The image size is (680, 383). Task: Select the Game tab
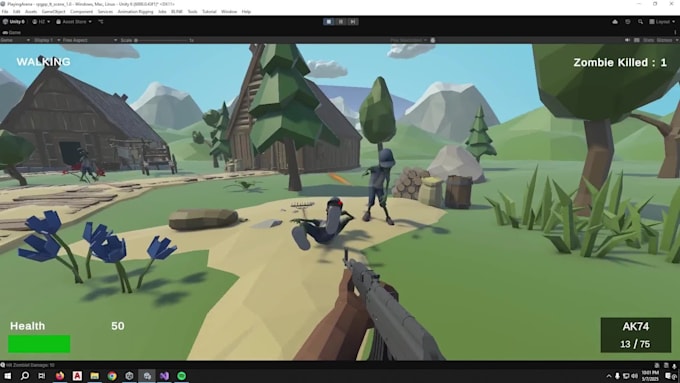pos(12,33)
